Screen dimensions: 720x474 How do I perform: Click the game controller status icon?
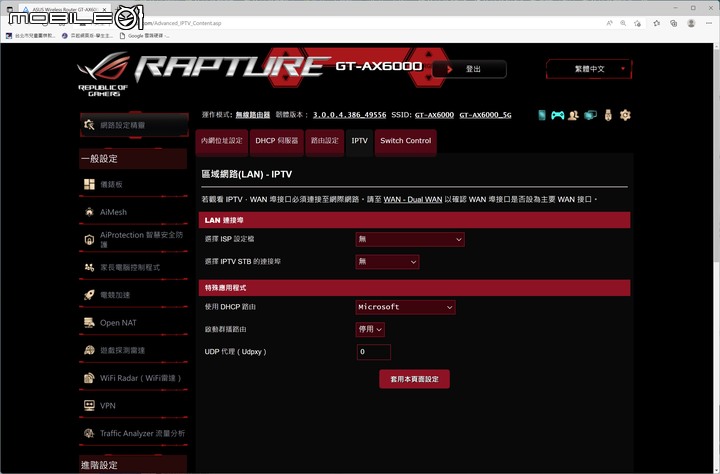click(x=557, y=115)
